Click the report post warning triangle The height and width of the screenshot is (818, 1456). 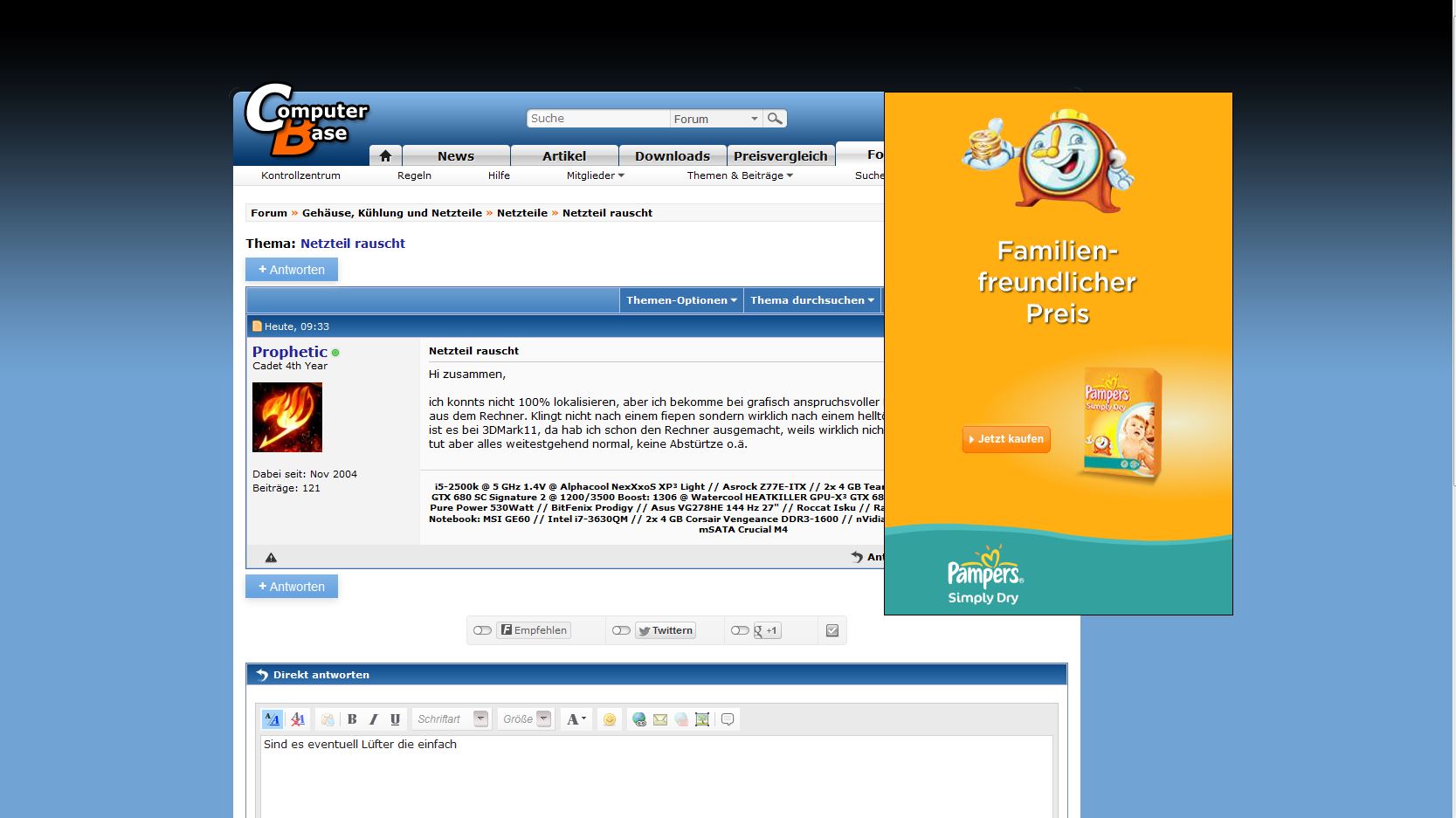pos(271,557)
